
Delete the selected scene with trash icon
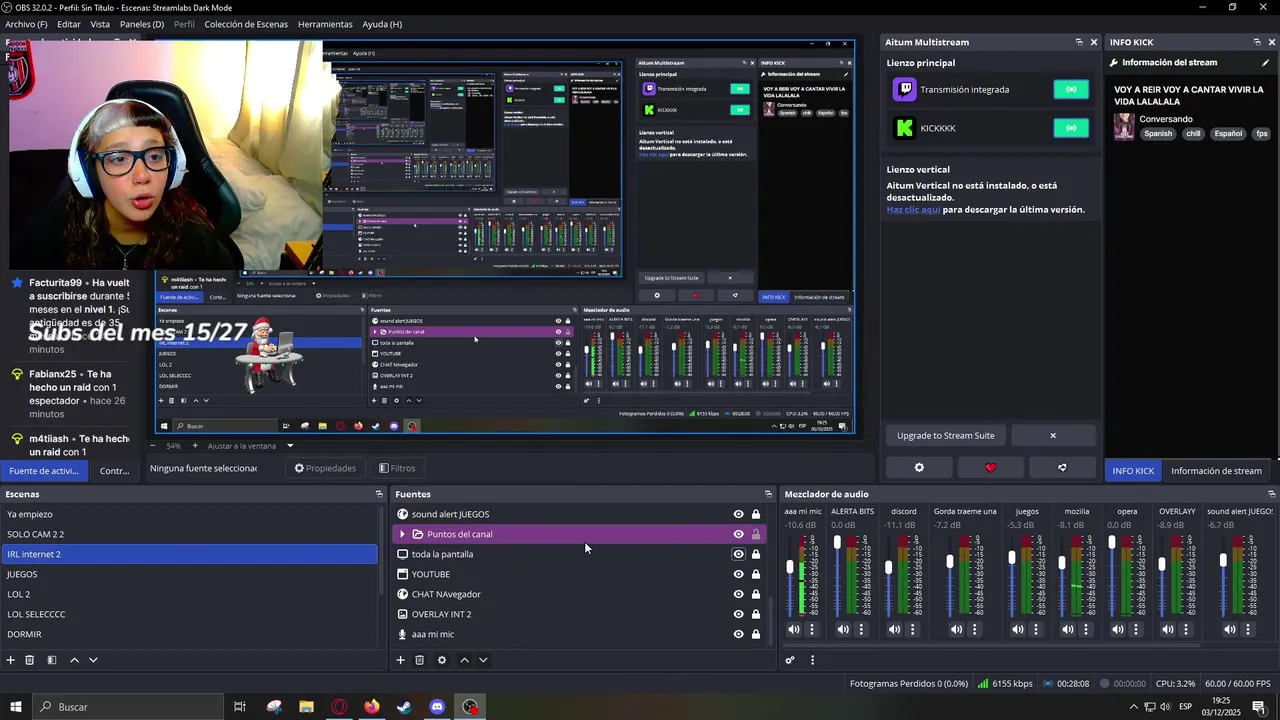click(x=30, y=660)
